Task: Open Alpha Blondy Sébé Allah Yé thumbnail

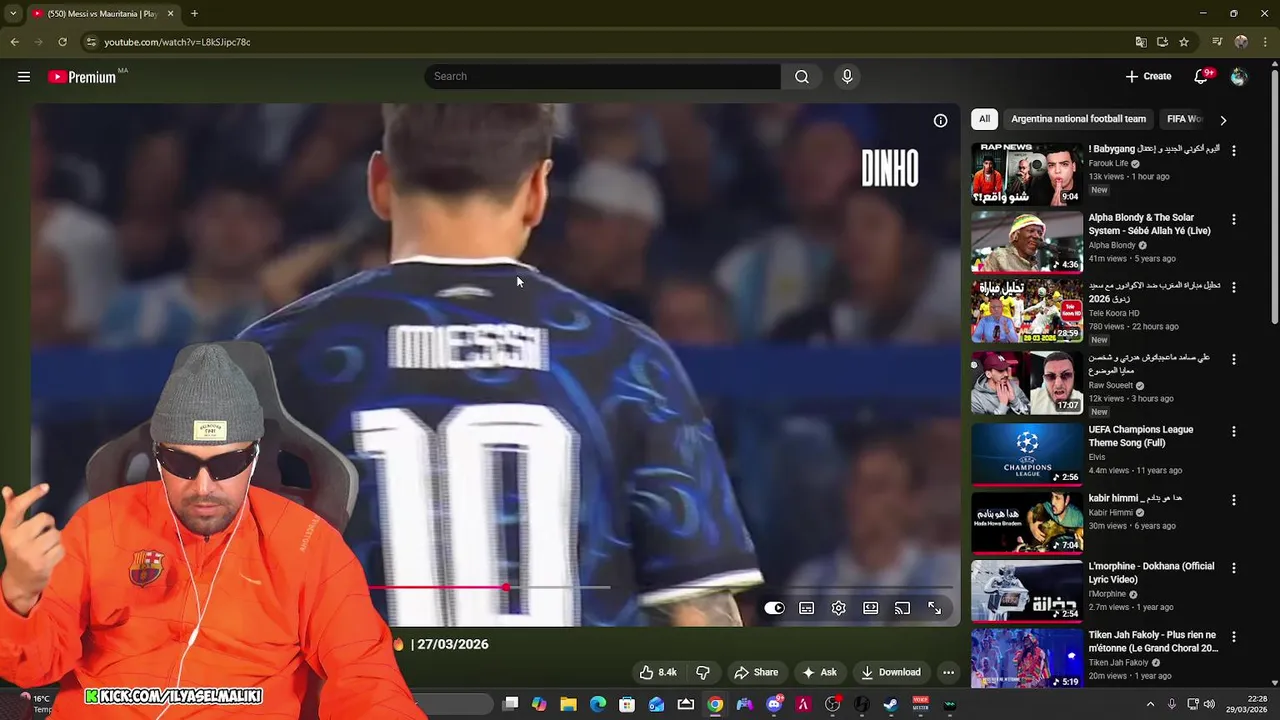Action: coord(1027,241)
